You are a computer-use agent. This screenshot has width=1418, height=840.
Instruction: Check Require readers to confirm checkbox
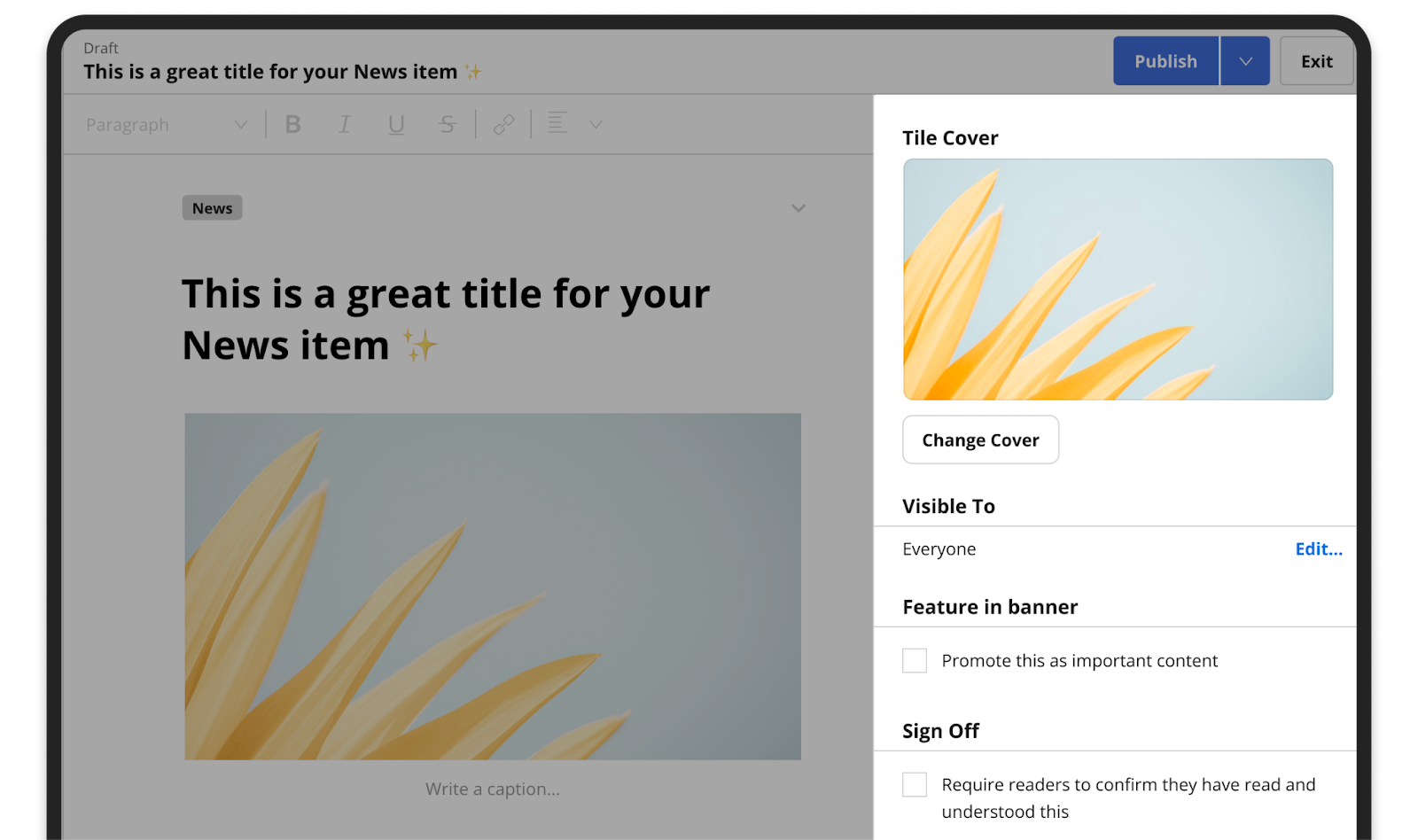point(915,785)
